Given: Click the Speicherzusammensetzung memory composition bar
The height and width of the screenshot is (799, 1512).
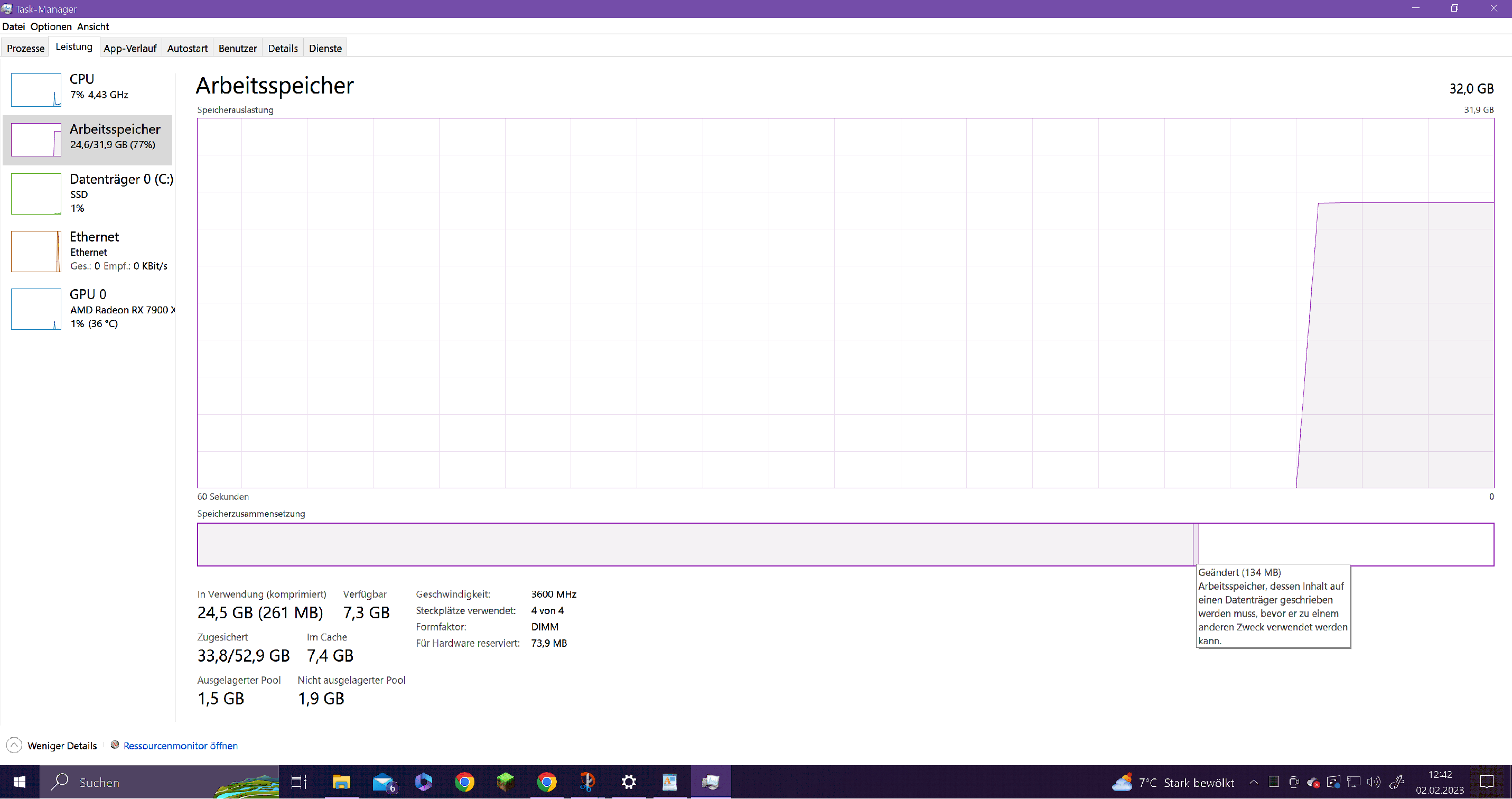Looking at the screenshot, I should click(693, 544).
